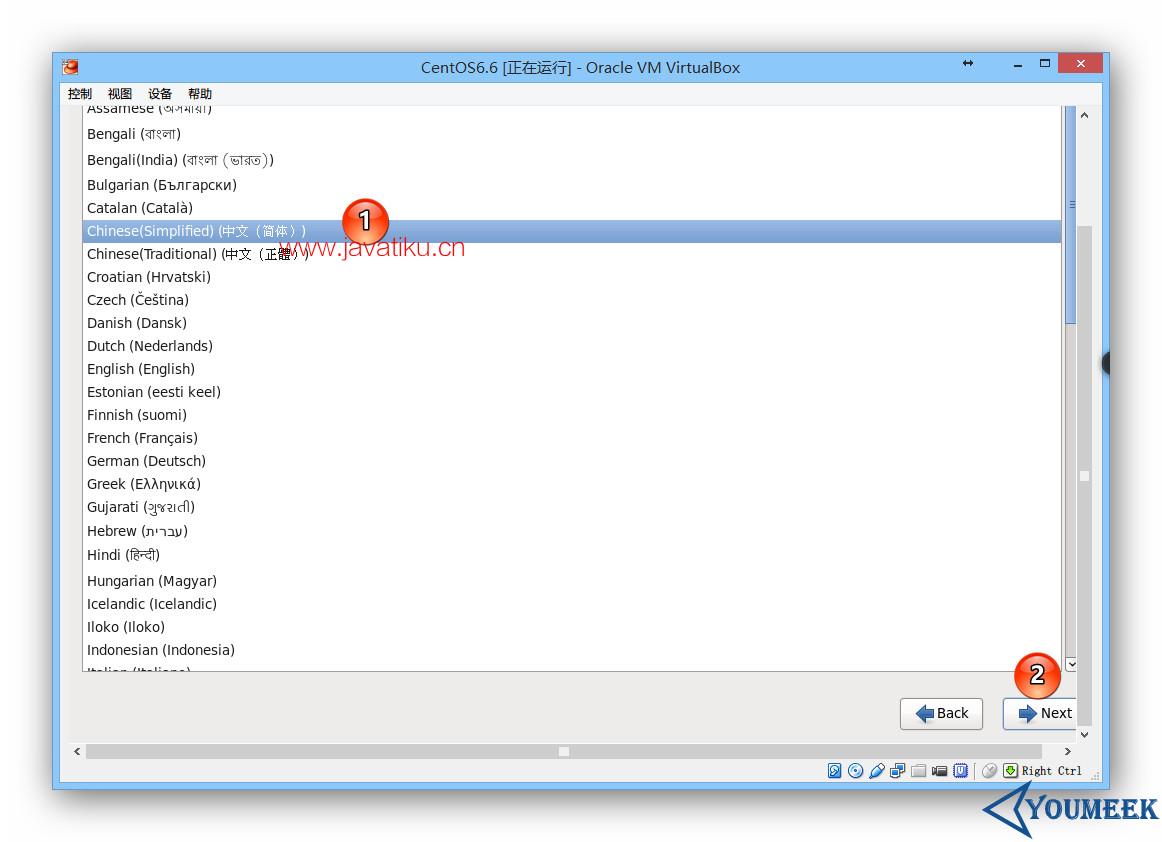Click the keyboard capture green arrow icon
The height and width of the screenshot is (842, 1162).
click(x=1010, y=771)
